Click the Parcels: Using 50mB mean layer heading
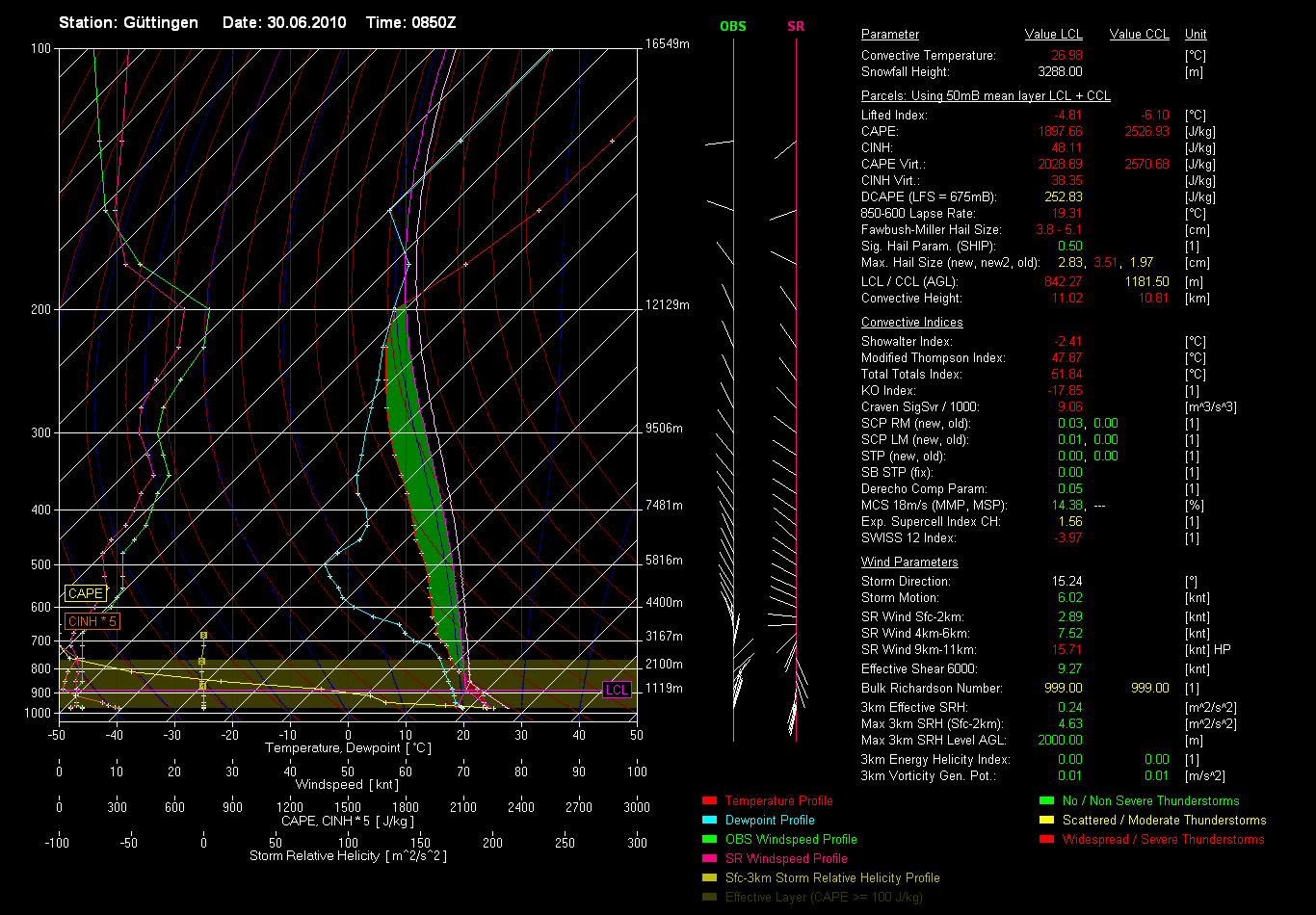The height and width of the screenshot is (915, 1316). [986, 96]
